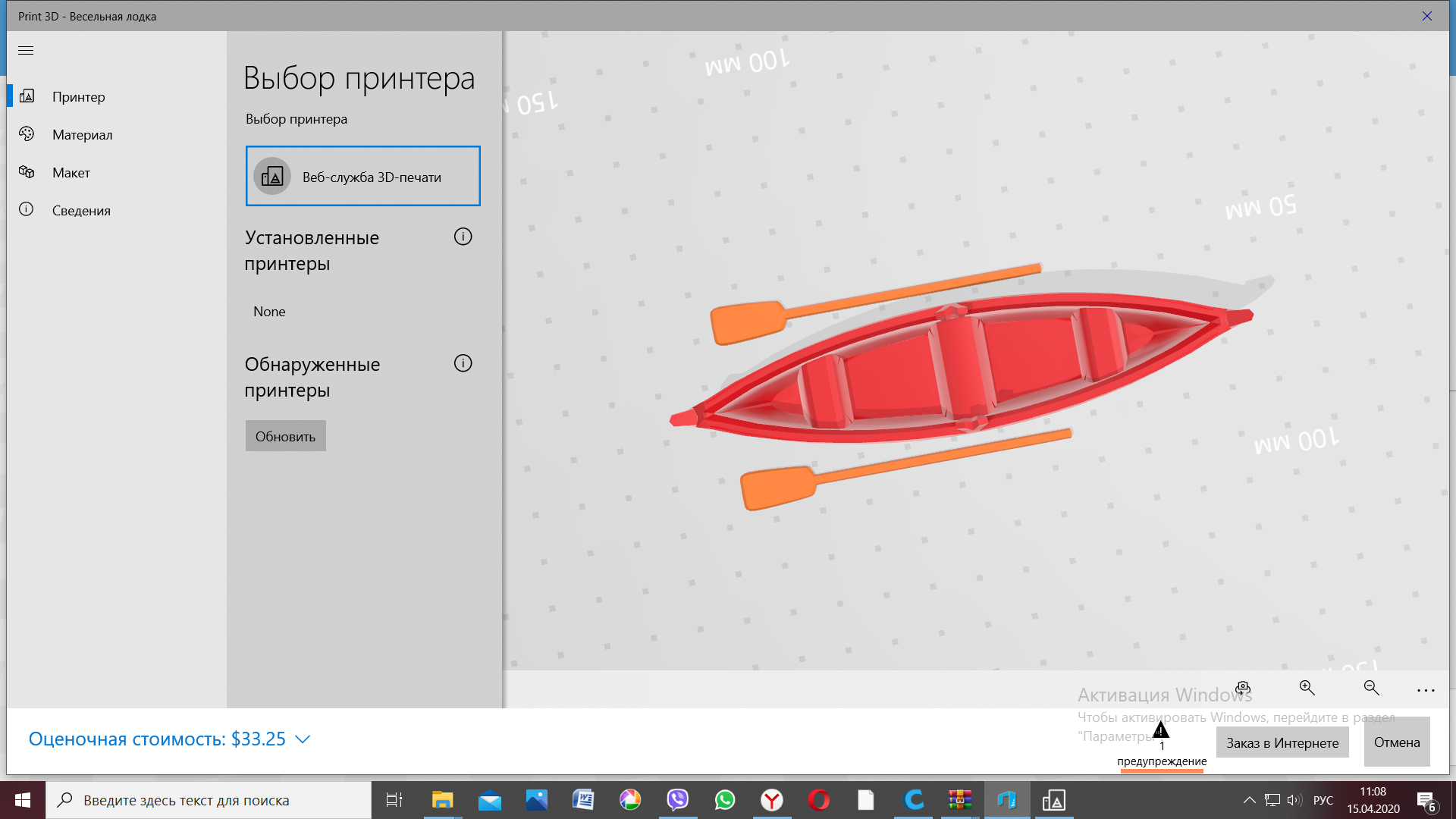This screenshot has width=1456, height=819.
Task: Click Заказ в Интернете button
Action: click(x=1282, y=742)
